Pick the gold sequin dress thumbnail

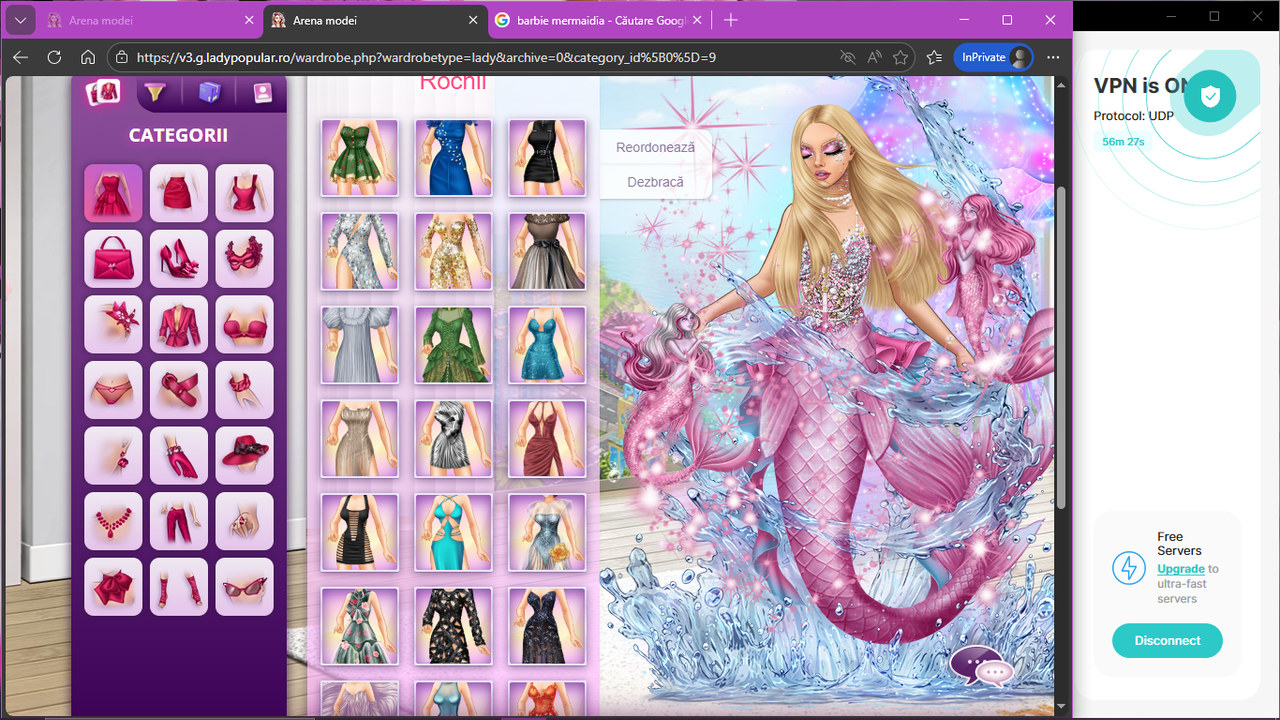pyautogui.click(x=454, y=251)
